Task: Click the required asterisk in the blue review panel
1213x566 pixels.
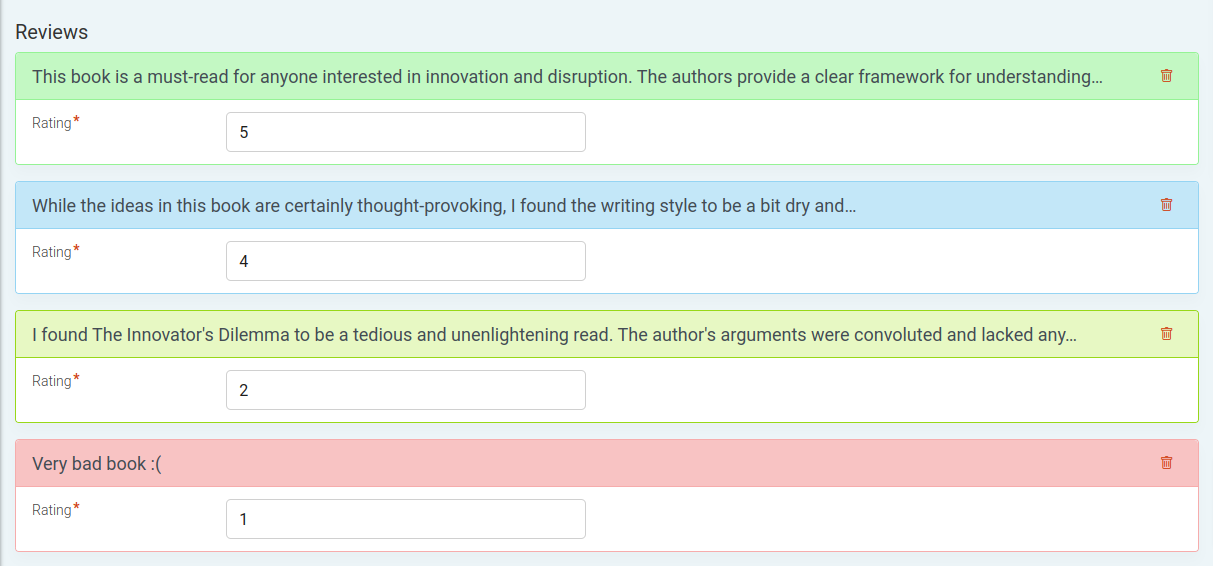Action: pyautogui.click(x=77, y=250)
